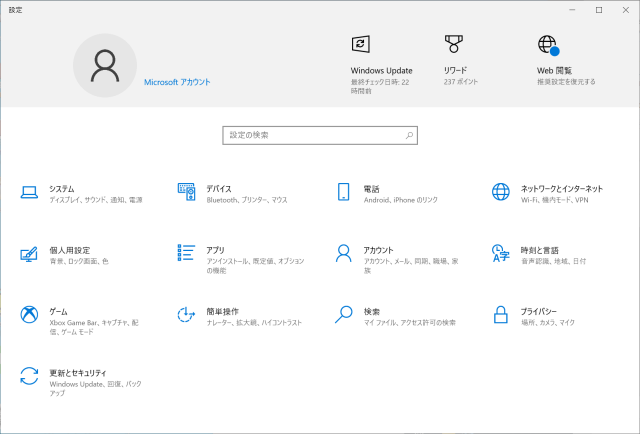Click the アプリ list icon
The width and height of the screenshot is (640, 434).
point(187,253)
